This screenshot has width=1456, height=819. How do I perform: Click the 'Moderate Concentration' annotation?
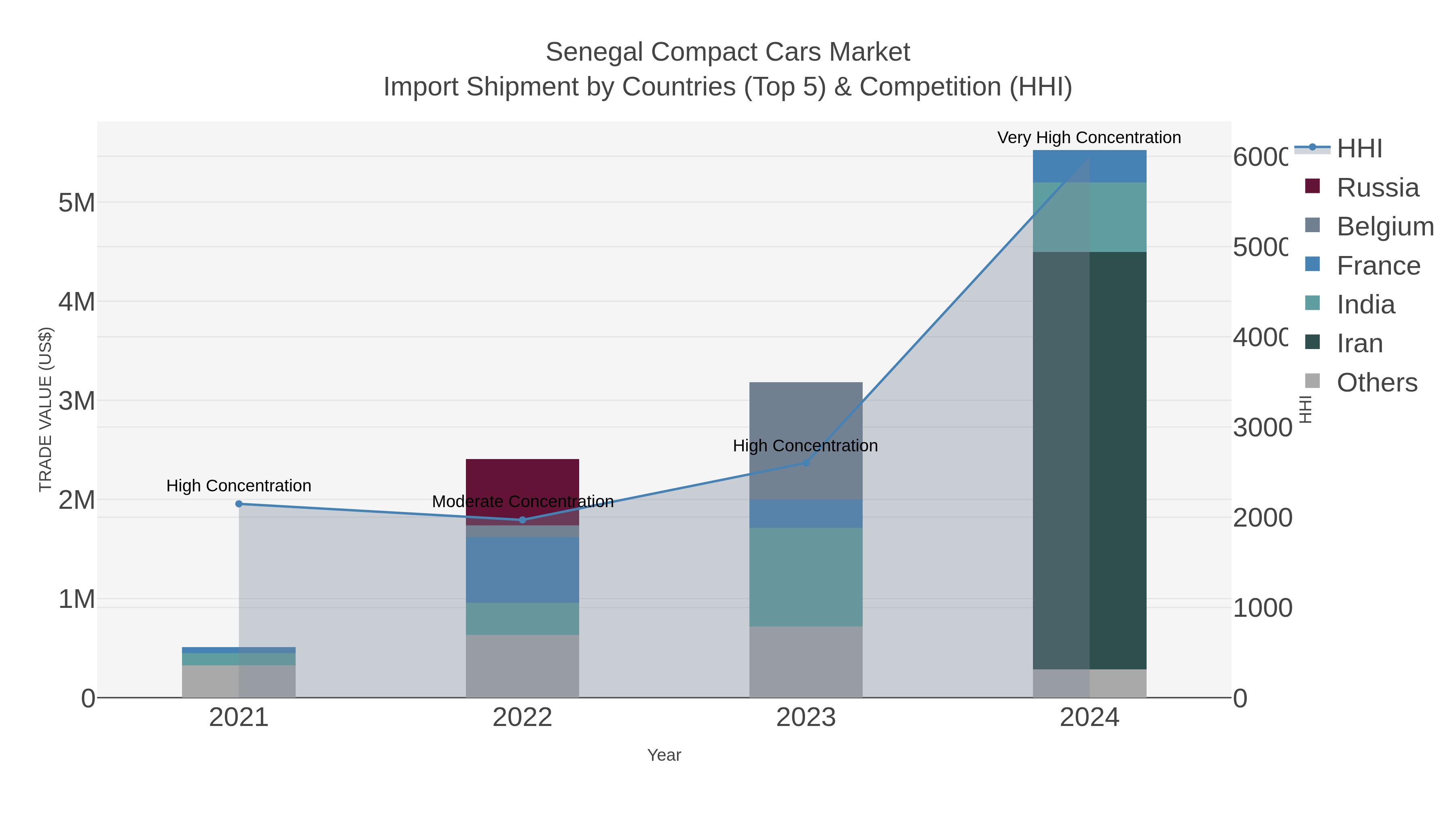click(523, 502)
